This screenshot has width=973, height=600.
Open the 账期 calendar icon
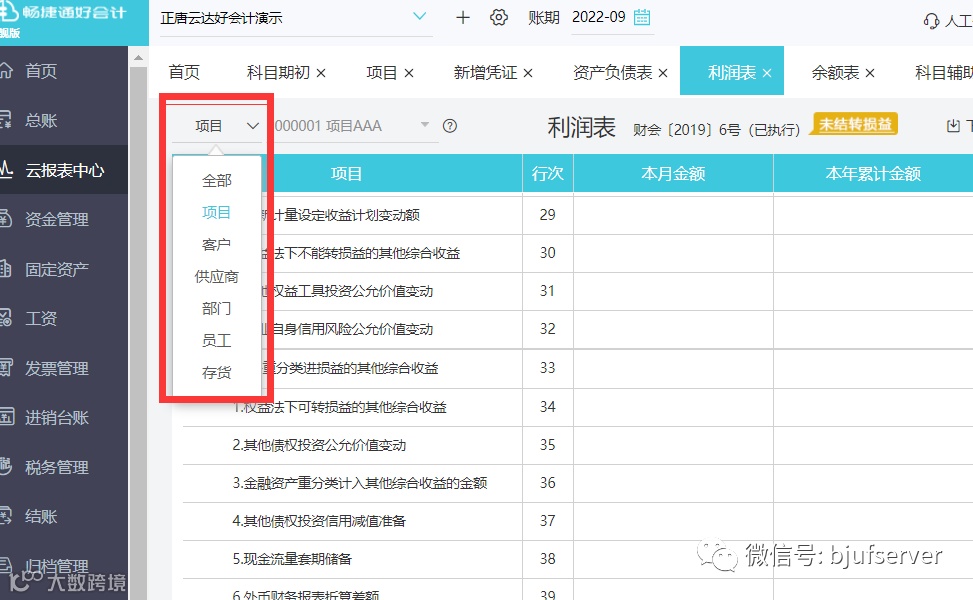pos(642,17)
